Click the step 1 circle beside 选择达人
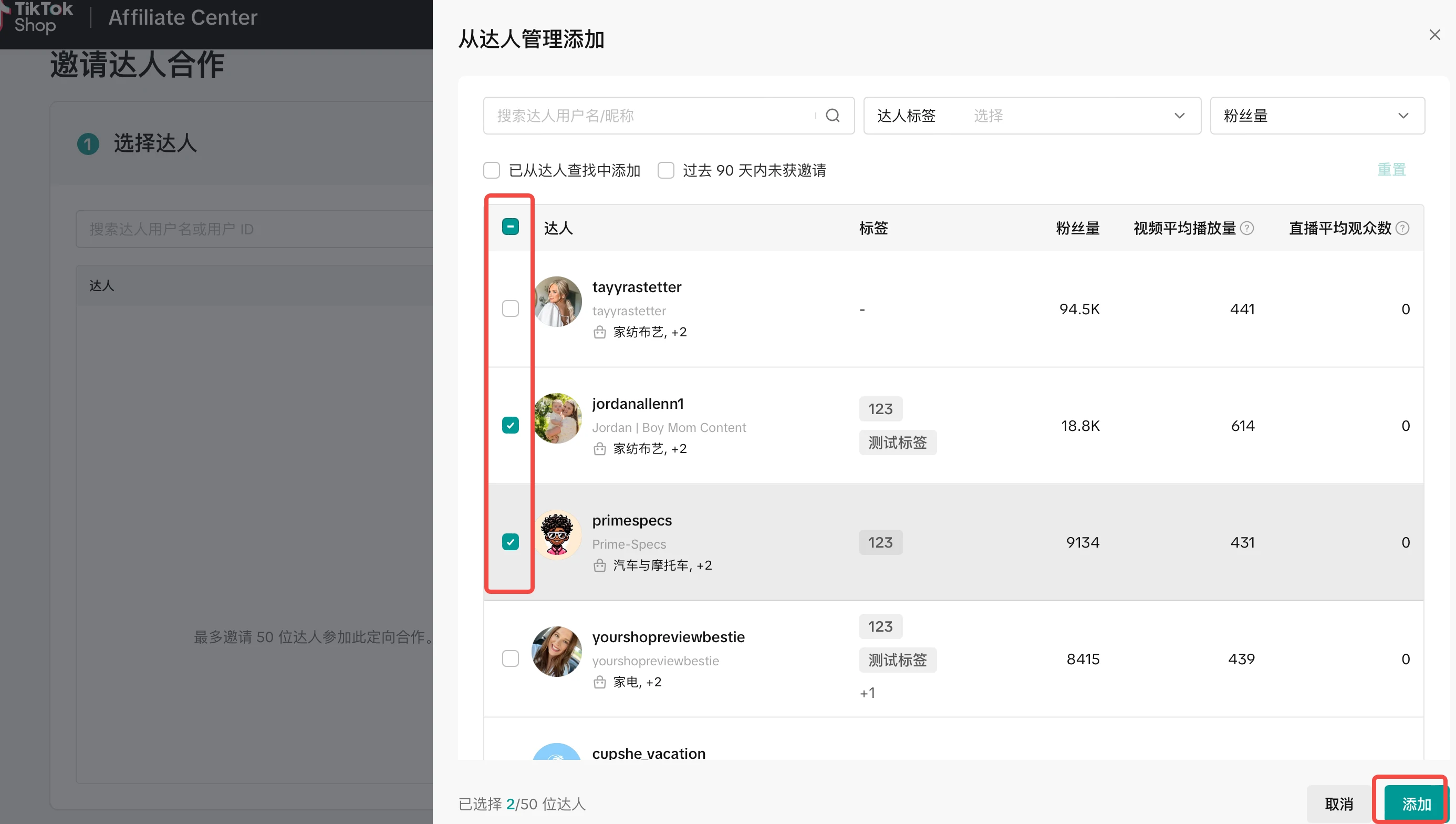Screen dimensions: 1456x824 click(x=88, y=144)
